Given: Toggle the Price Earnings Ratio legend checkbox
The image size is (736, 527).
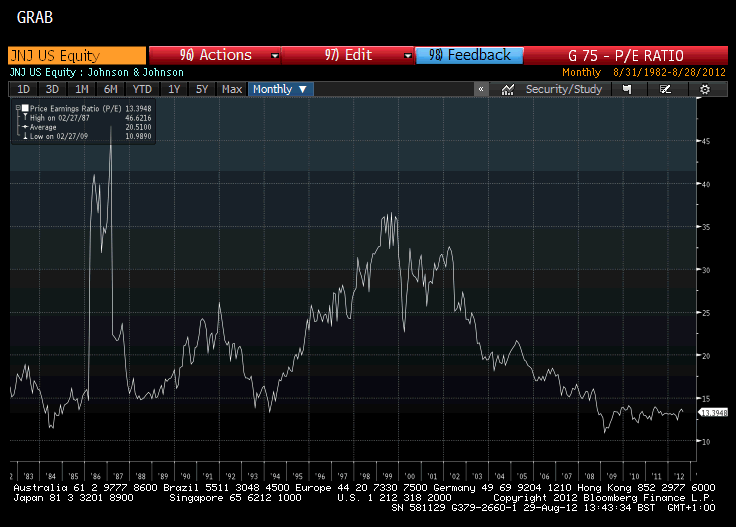Looking at the screenshot, I should click(25, 108).
